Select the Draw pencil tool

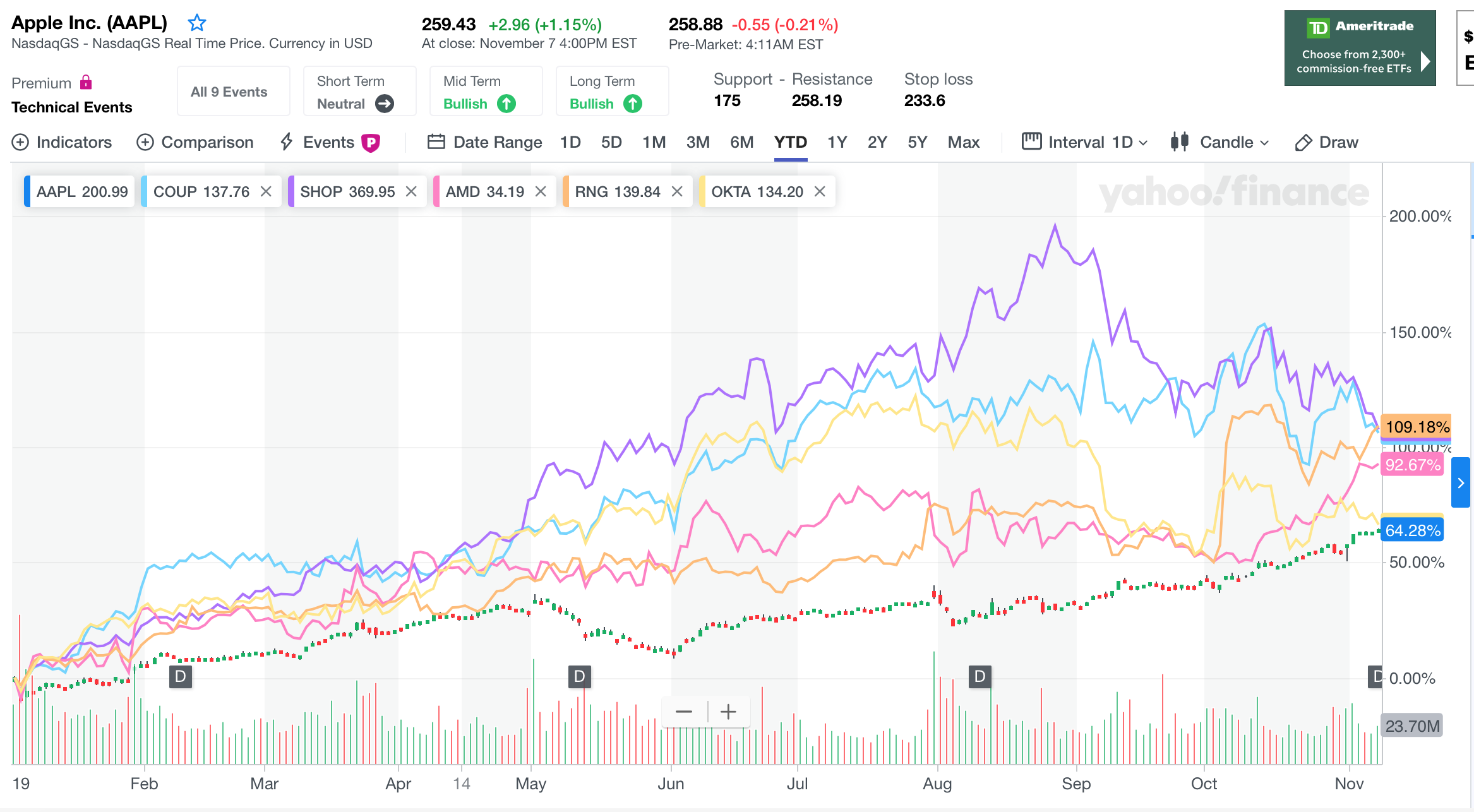point(1303,143)
